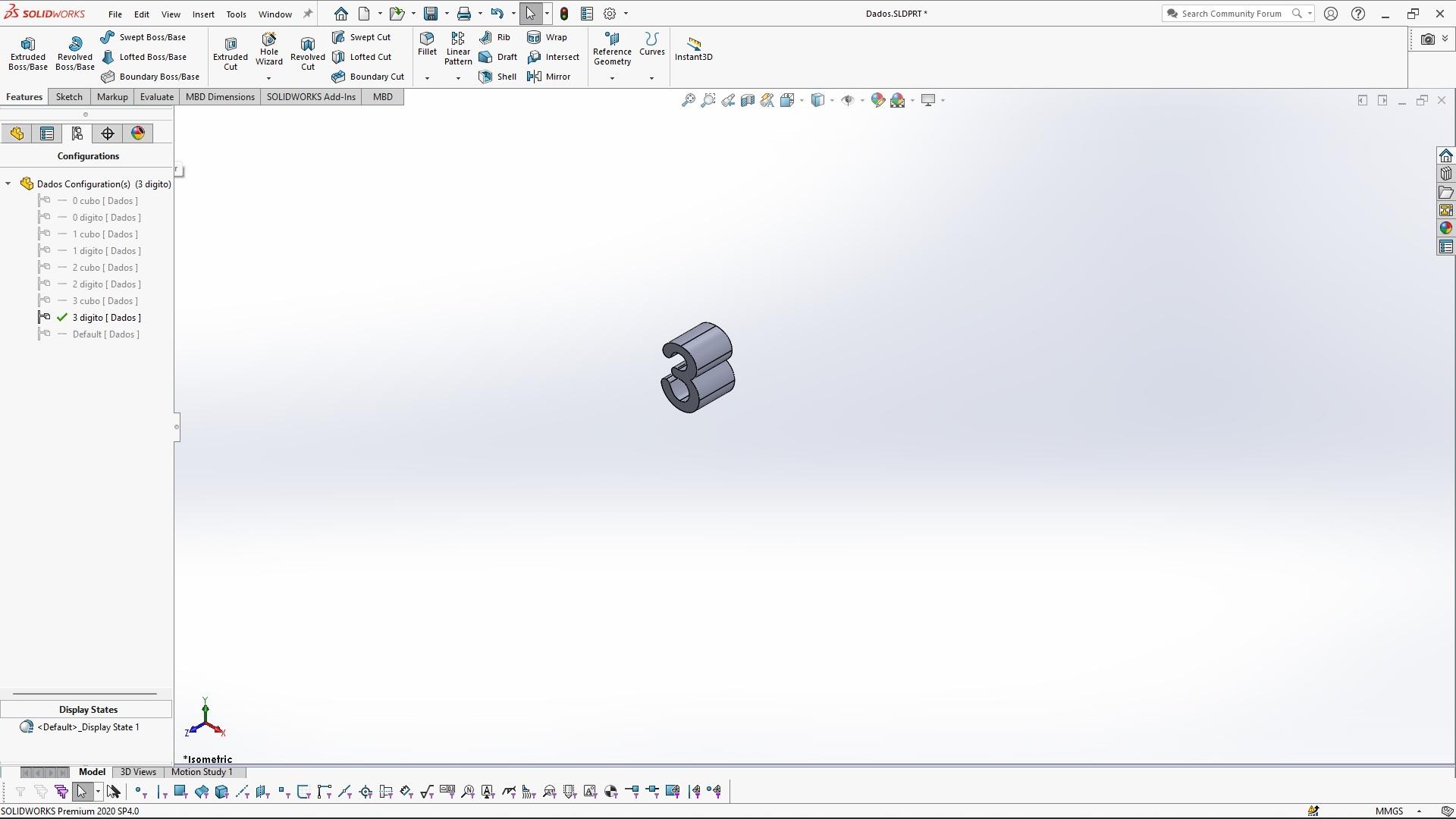Apply the Fillet tool

[x=427, y=44]
